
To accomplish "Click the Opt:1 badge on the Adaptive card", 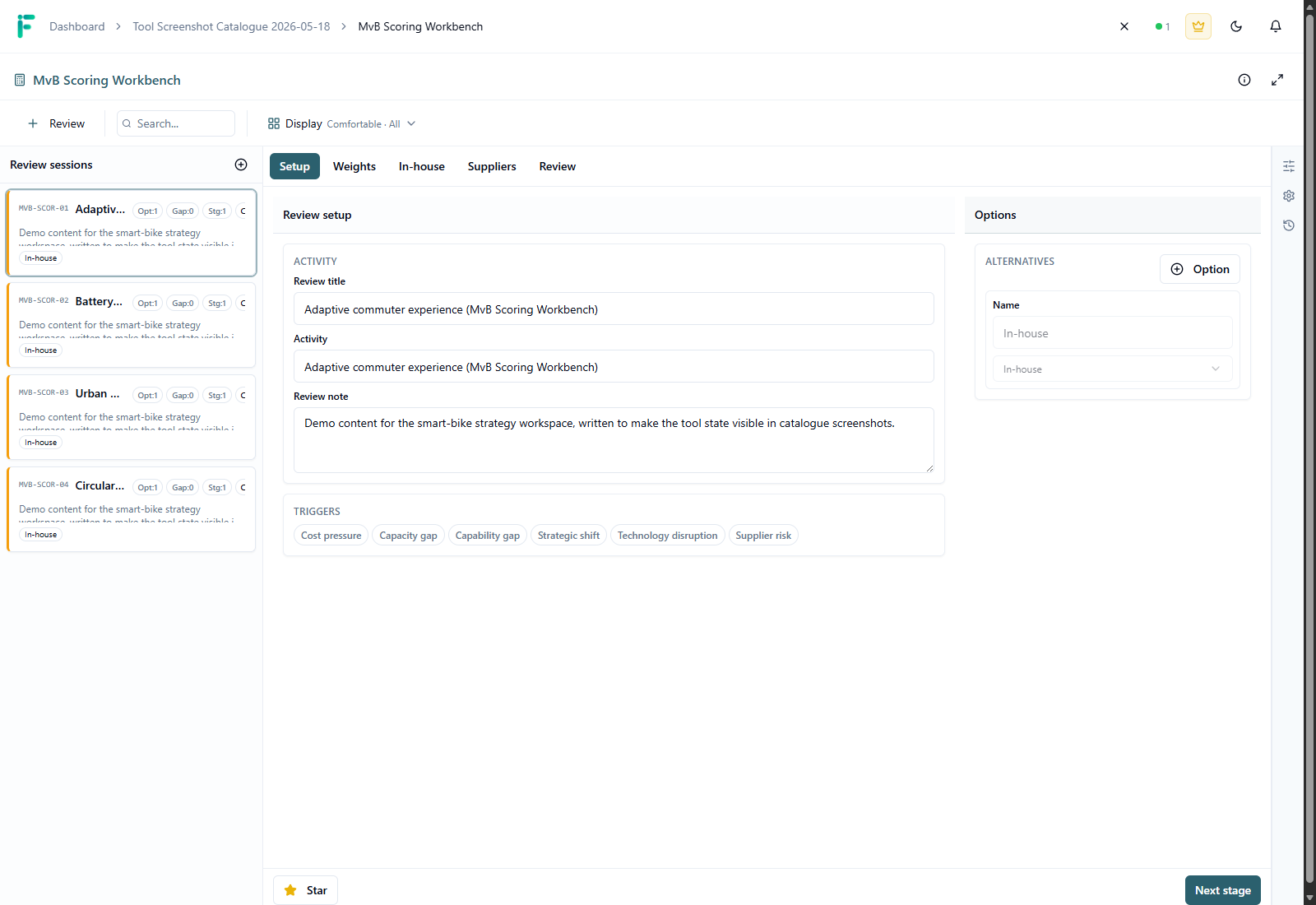I will coord(147,211).
